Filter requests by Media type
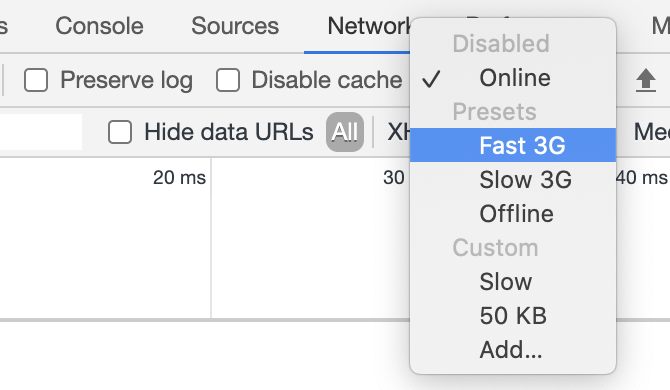Image resolution: width=670 pixels, height=390 pixels. click(x=652, y=132)
